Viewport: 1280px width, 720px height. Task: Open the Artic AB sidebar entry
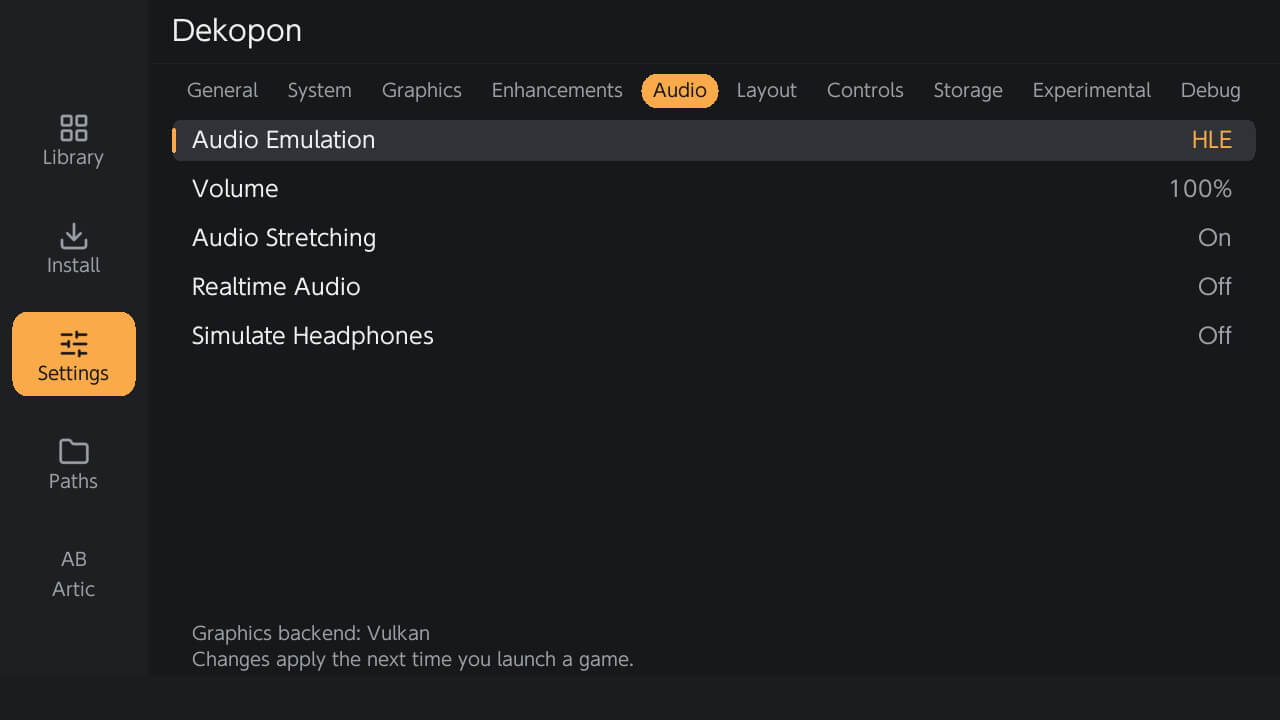74,574
